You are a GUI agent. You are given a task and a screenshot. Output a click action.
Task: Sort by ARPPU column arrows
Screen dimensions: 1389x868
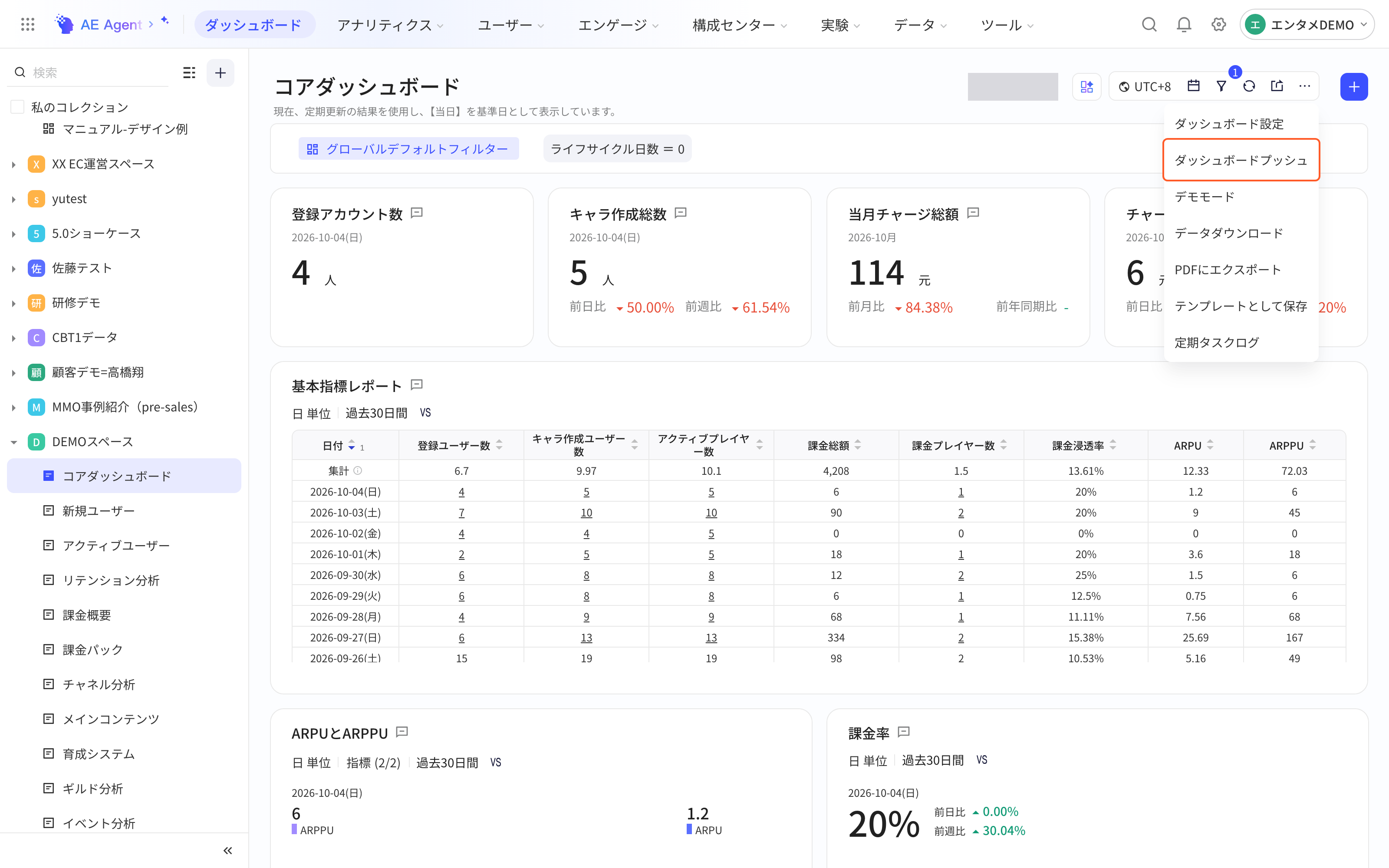click(1312, 445)
